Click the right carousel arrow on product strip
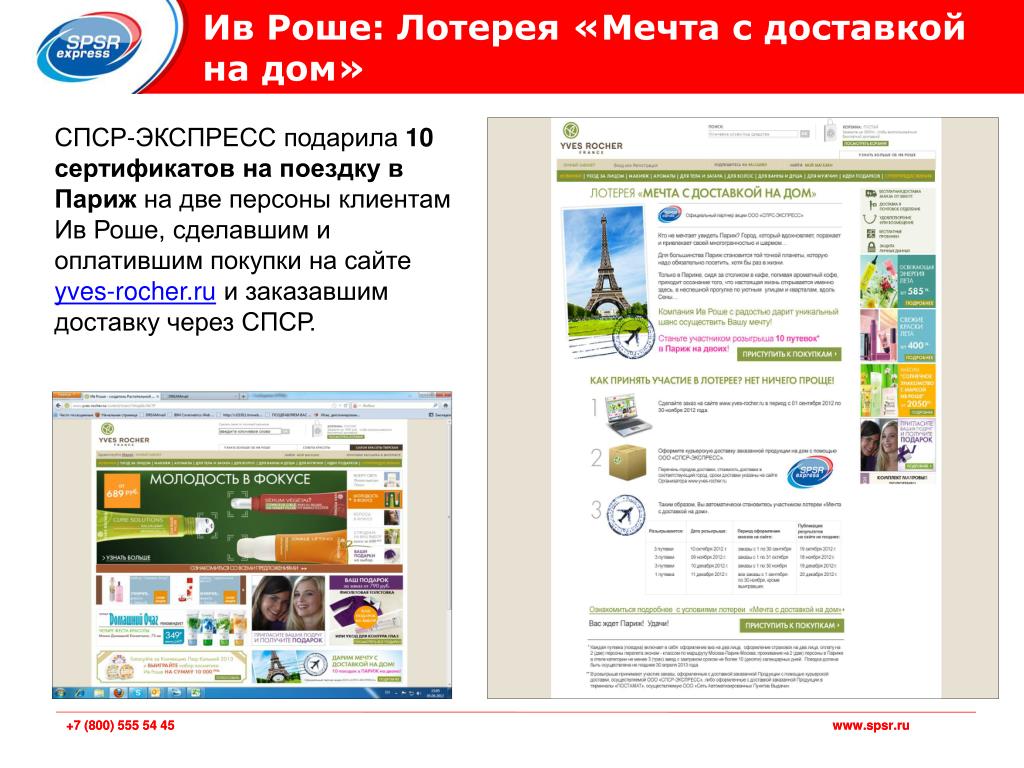The width and height of the screenshot is (1024, 768). tap(243, 590)
